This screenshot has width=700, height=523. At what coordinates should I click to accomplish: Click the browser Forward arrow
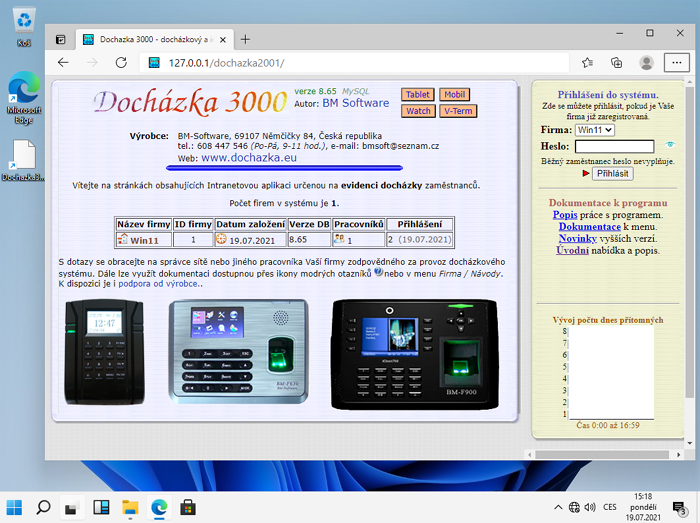click(x=92, y=63)
